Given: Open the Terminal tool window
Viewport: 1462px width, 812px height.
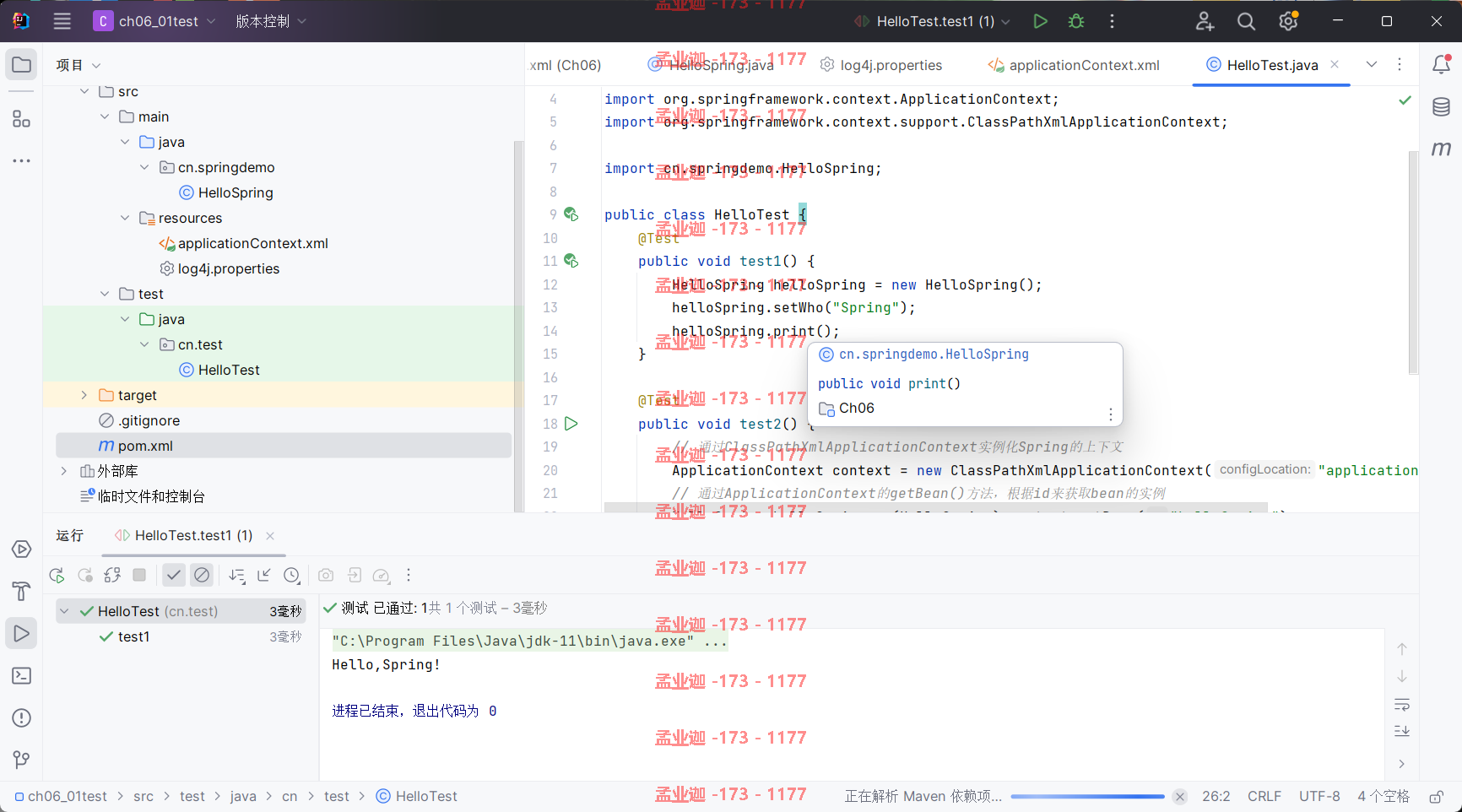Looking at the screenshot, I should pyautogui.click(x=22, y=676).
